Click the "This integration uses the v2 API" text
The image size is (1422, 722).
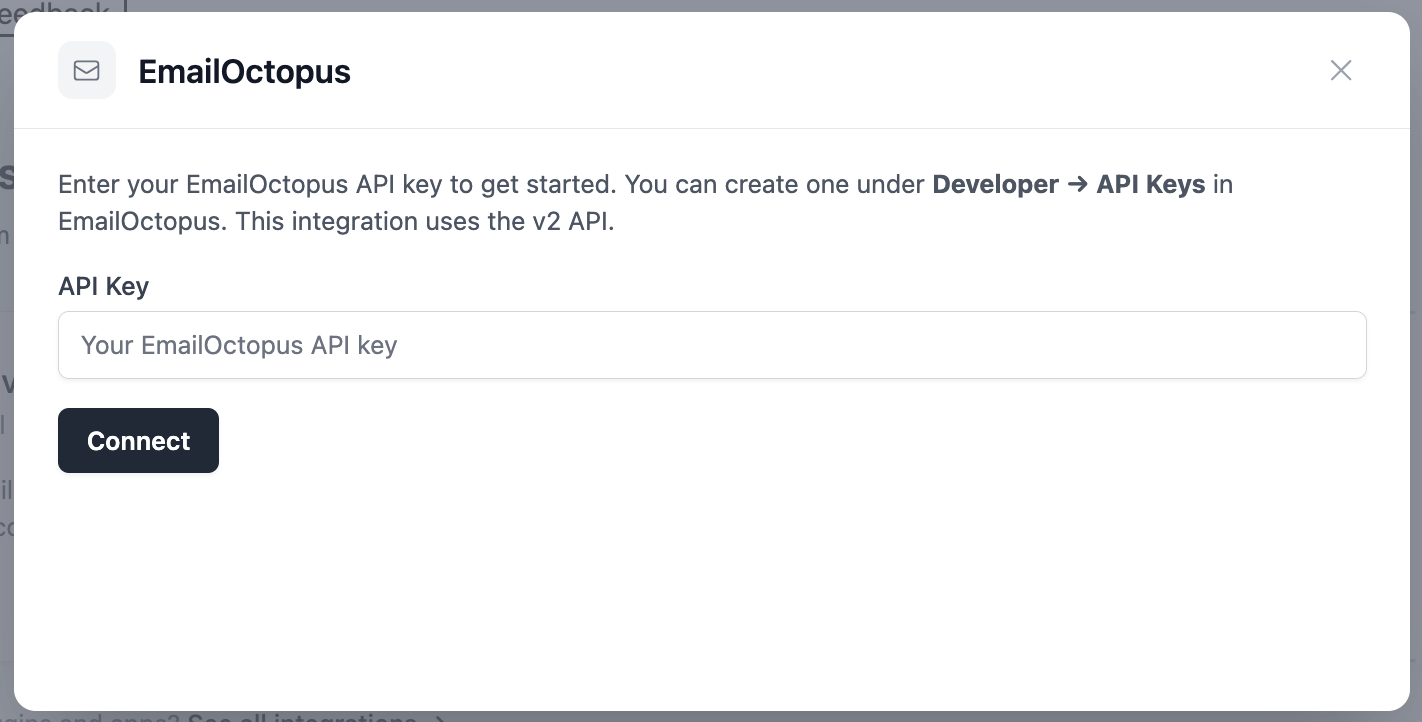click(x=424, y=221)
